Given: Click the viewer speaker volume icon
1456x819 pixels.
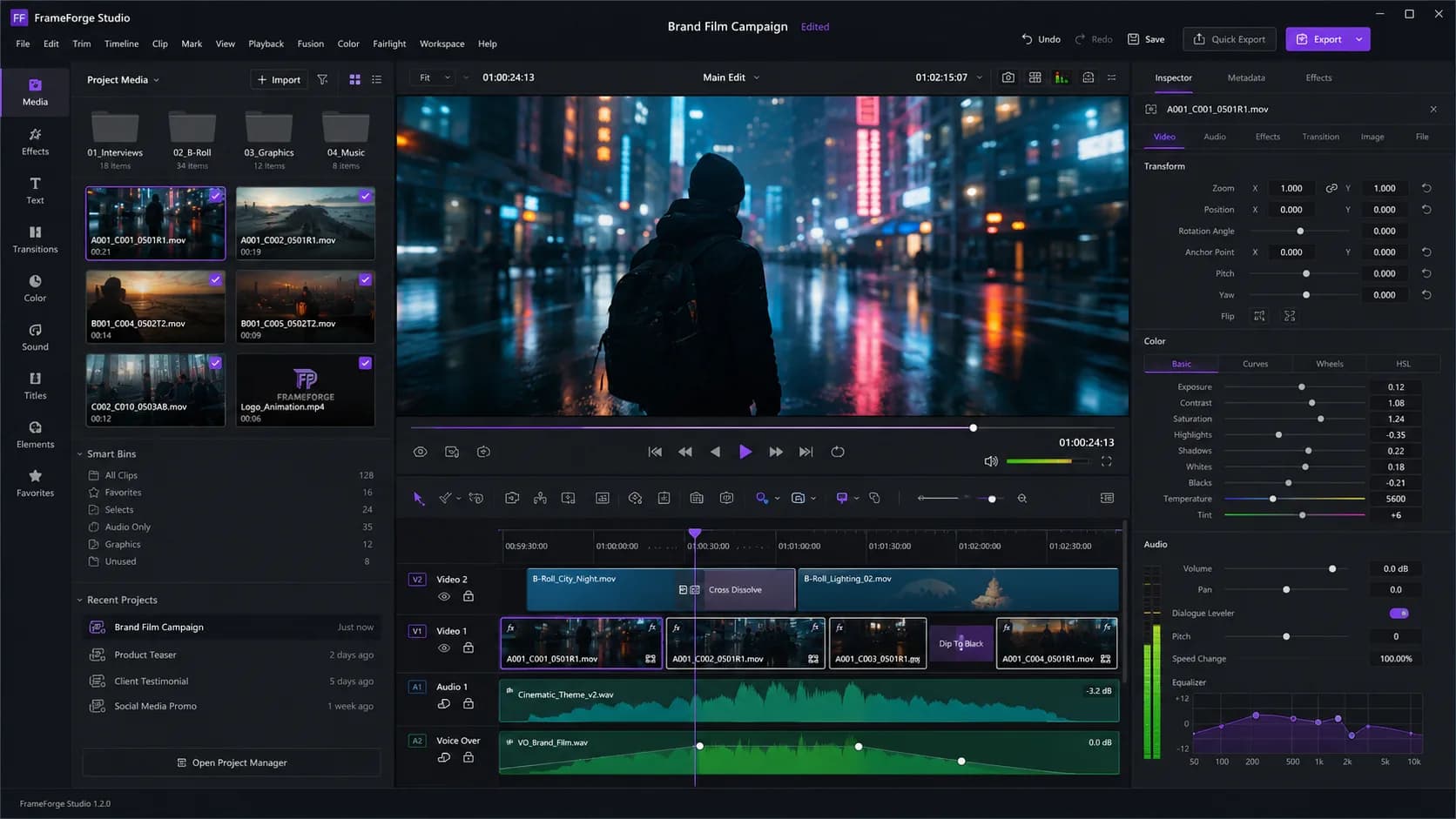Looking at the screenshot, I should [991, 461].
